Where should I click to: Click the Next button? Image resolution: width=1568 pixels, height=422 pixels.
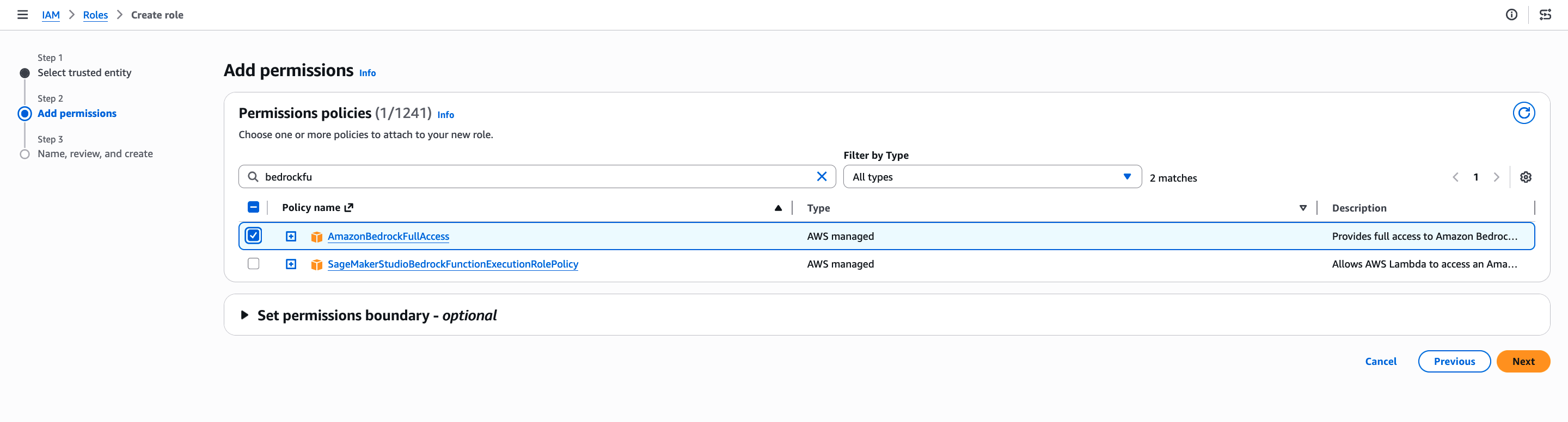1523,361
